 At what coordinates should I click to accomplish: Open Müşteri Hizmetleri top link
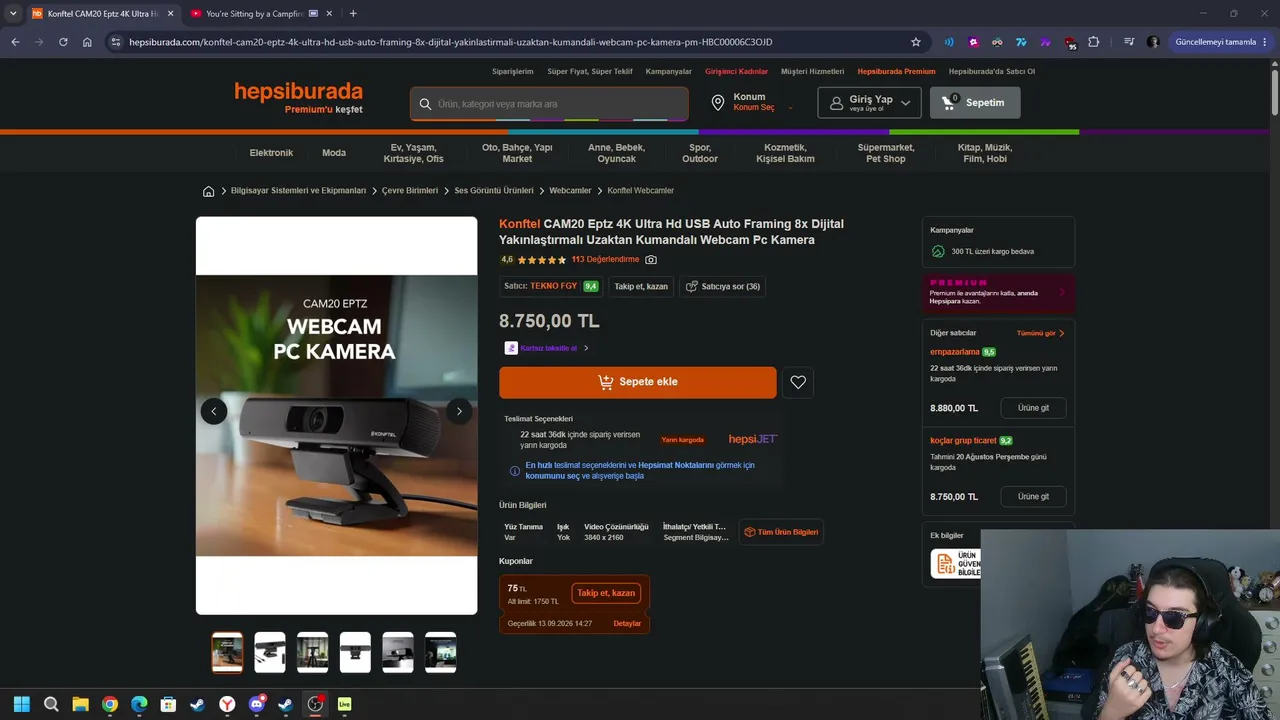[813, 72]
